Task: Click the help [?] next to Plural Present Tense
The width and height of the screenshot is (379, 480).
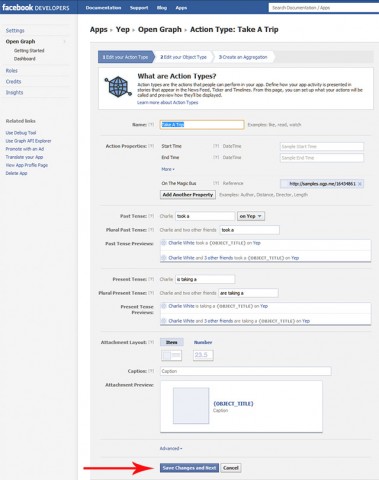Action: pyautogui.click(x=151, y=293)
